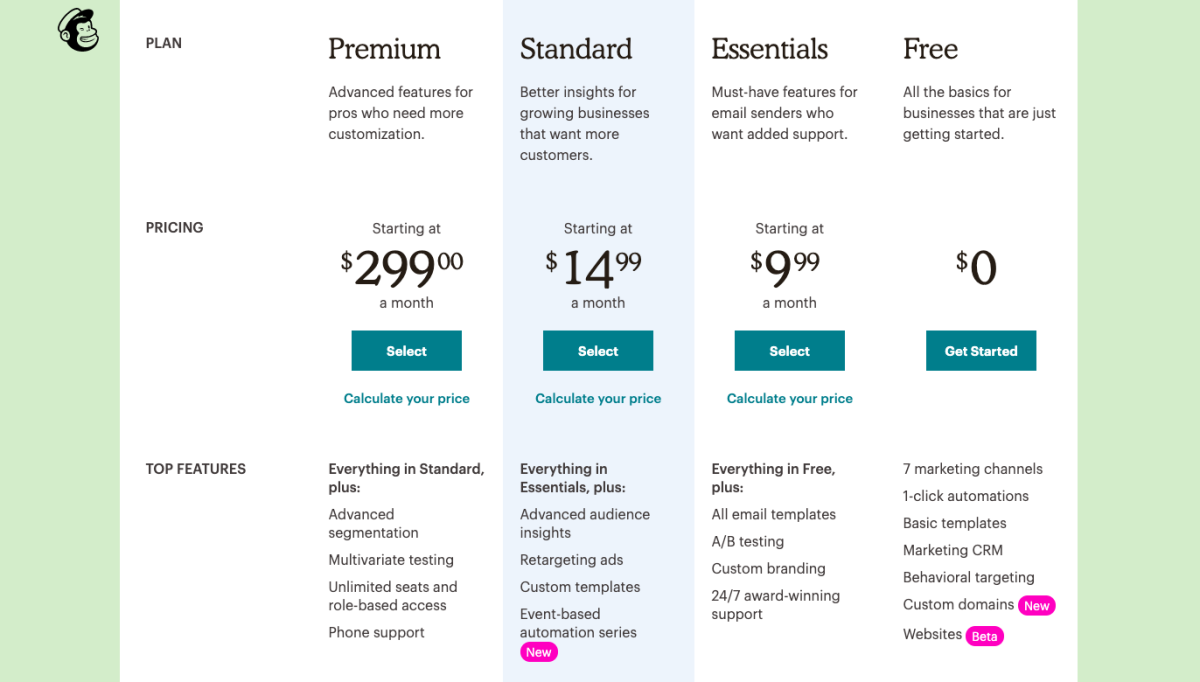Click Get Started for the Free plan
The height and width of the screenshot is (682, 1200).
click(981, 351)
